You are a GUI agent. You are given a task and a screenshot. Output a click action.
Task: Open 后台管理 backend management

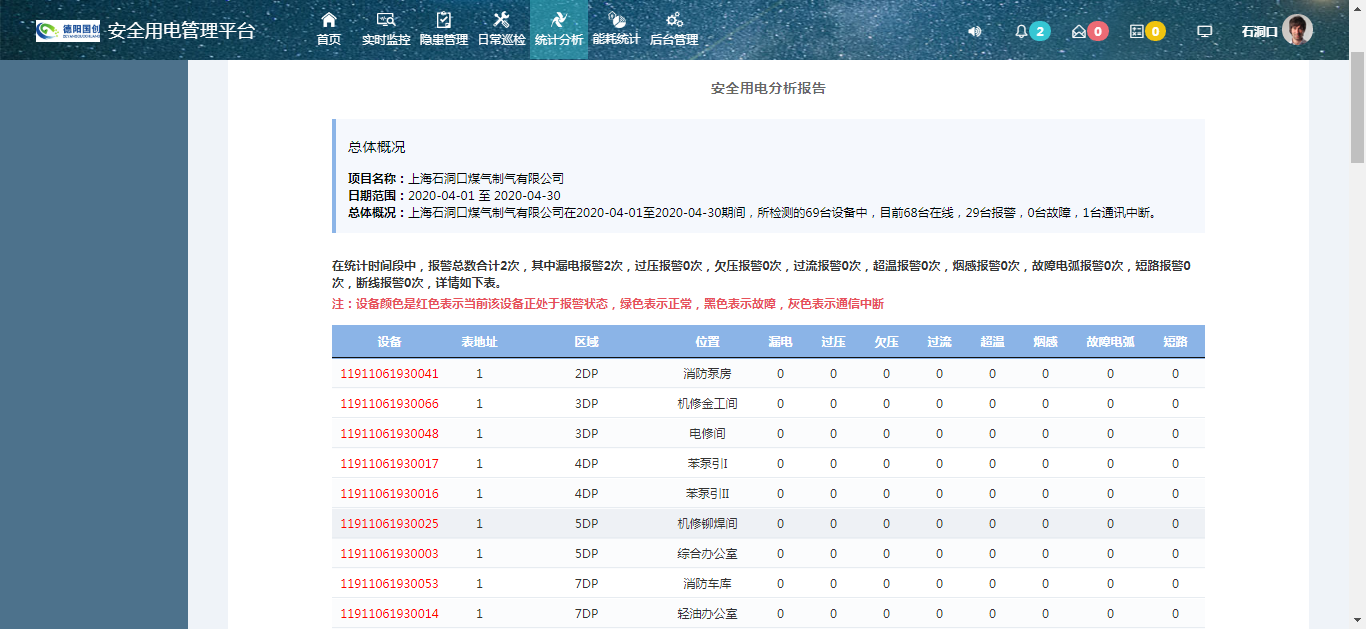674,29
